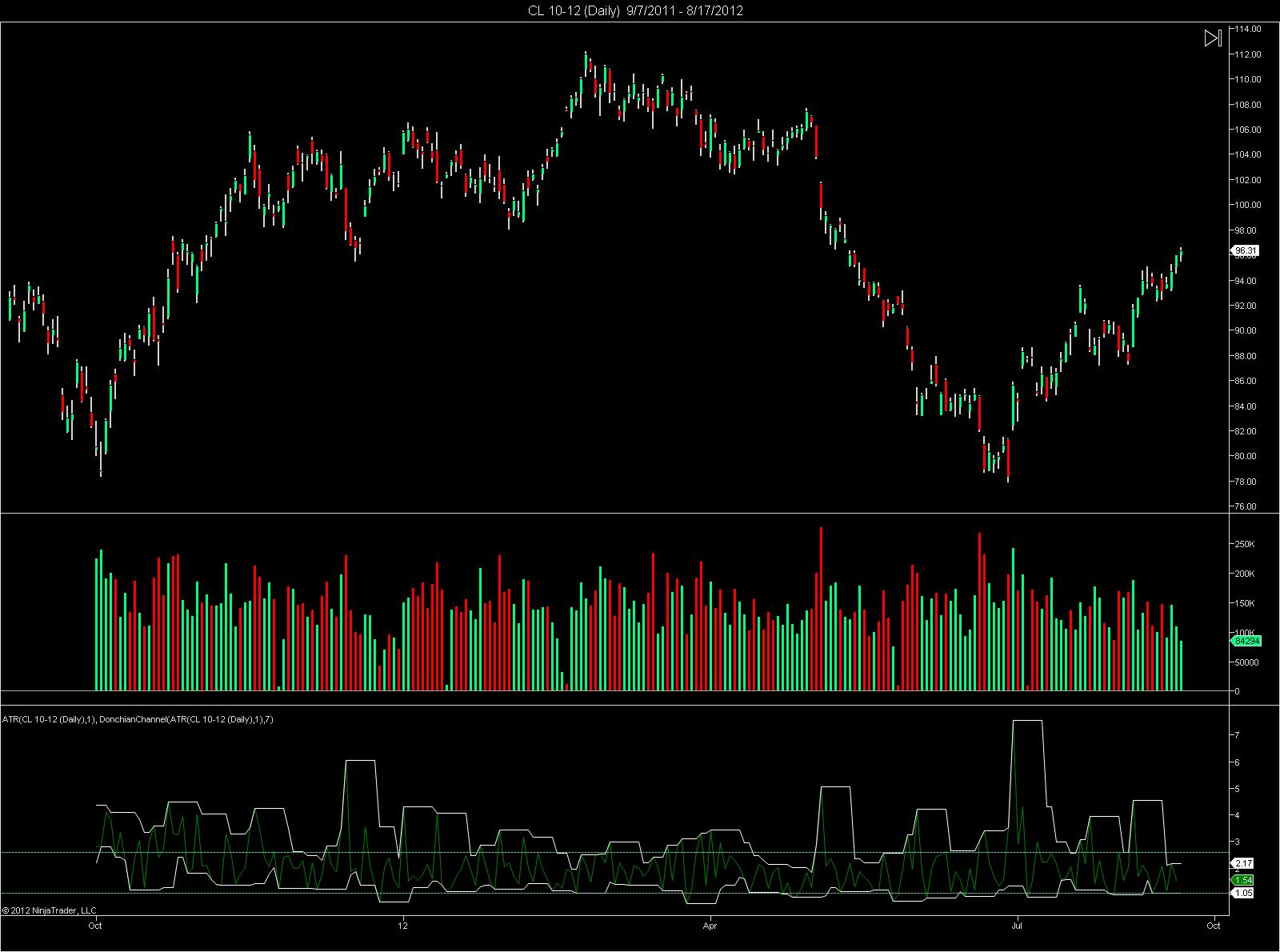Click the Jul date label on time axis

point(1017,926)
